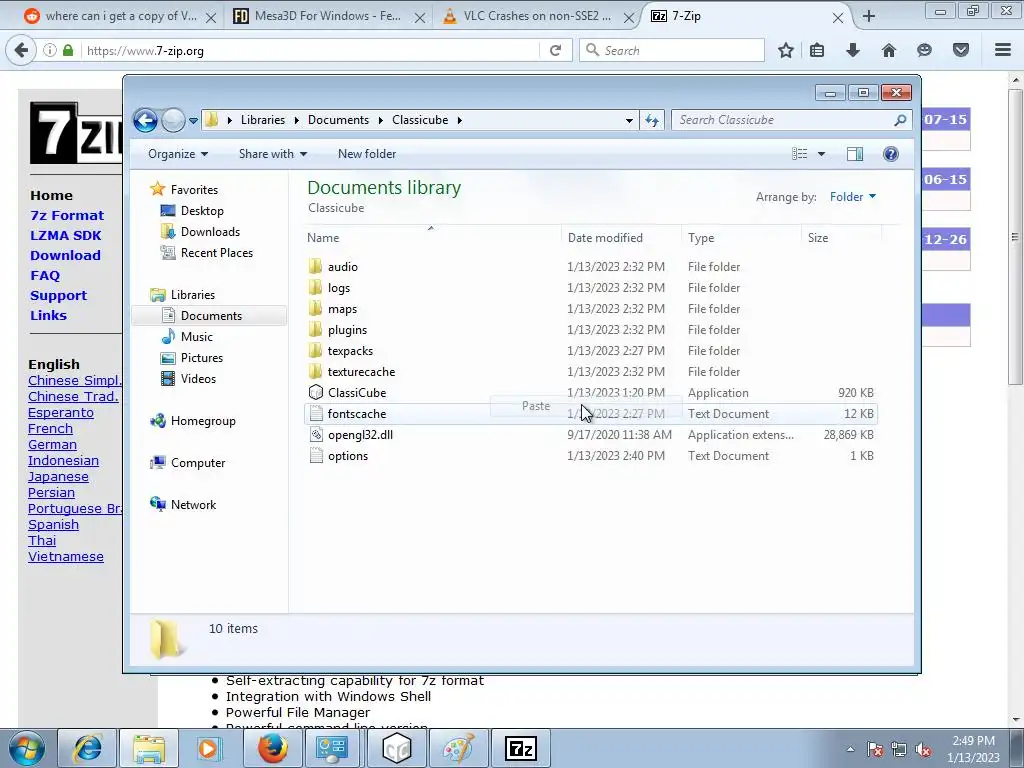
Task: Switch to the VLC Crashes tab
Action: coord(537,16)
